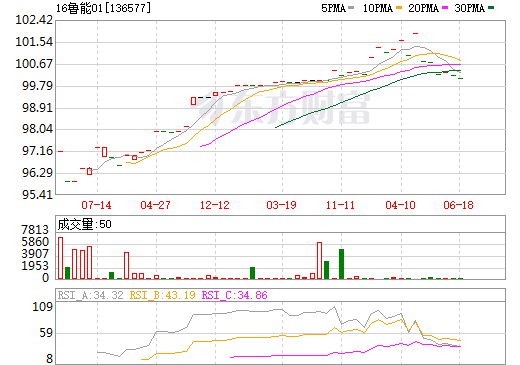Click the 07-14 date axis label
The image size is (520, 365).
96,205
